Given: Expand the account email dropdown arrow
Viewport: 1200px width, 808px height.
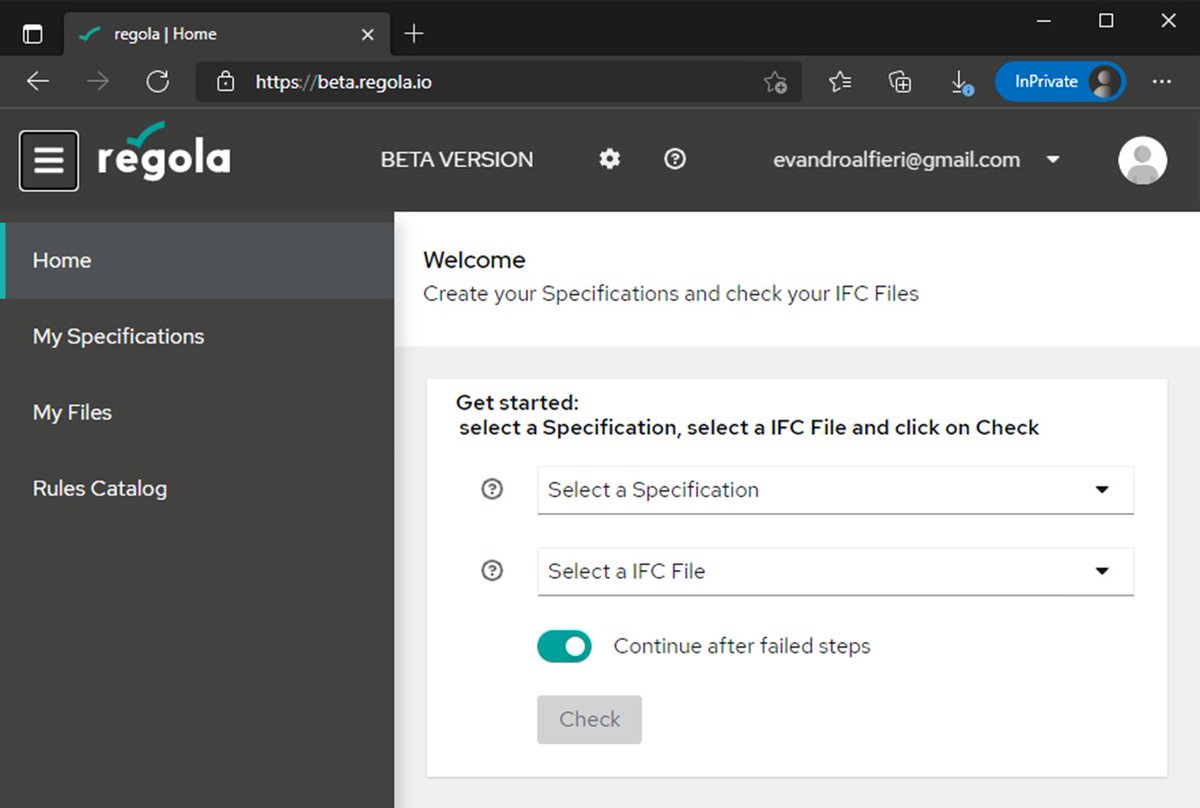Looking at the screenshot, I should (1053, 160).
